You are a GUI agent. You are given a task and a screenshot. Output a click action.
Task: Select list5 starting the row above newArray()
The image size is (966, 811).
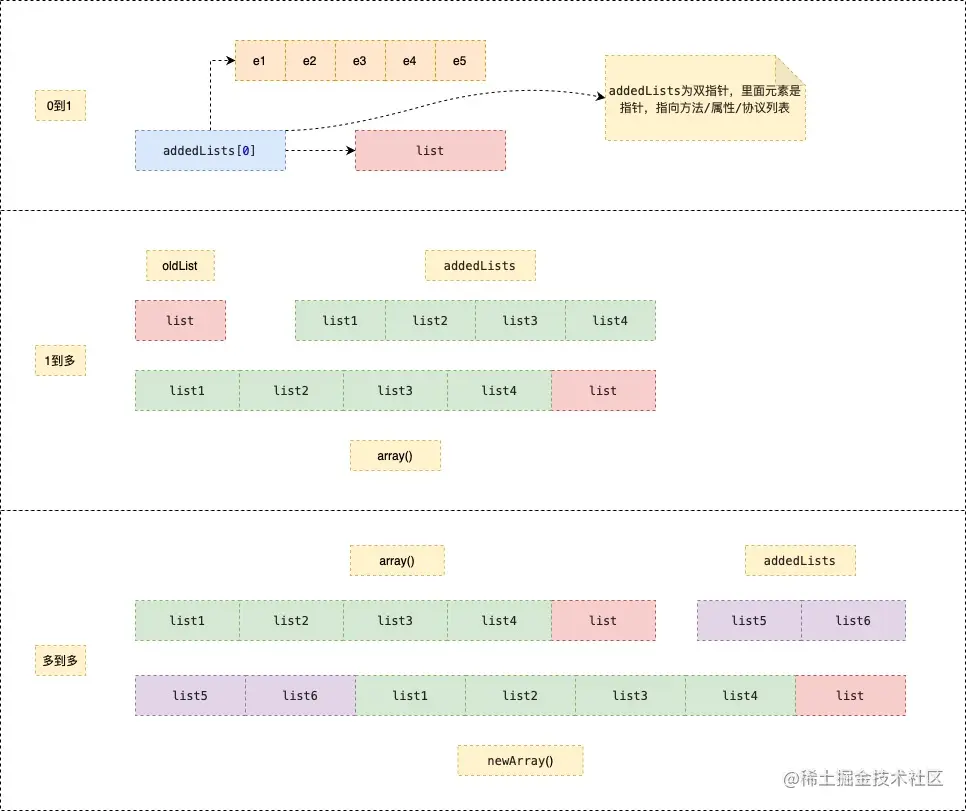tap(190, 696)
